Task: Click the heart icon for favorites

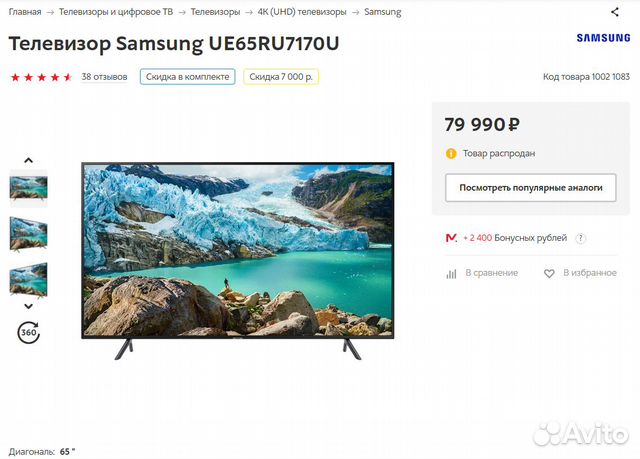Action: 549,273
